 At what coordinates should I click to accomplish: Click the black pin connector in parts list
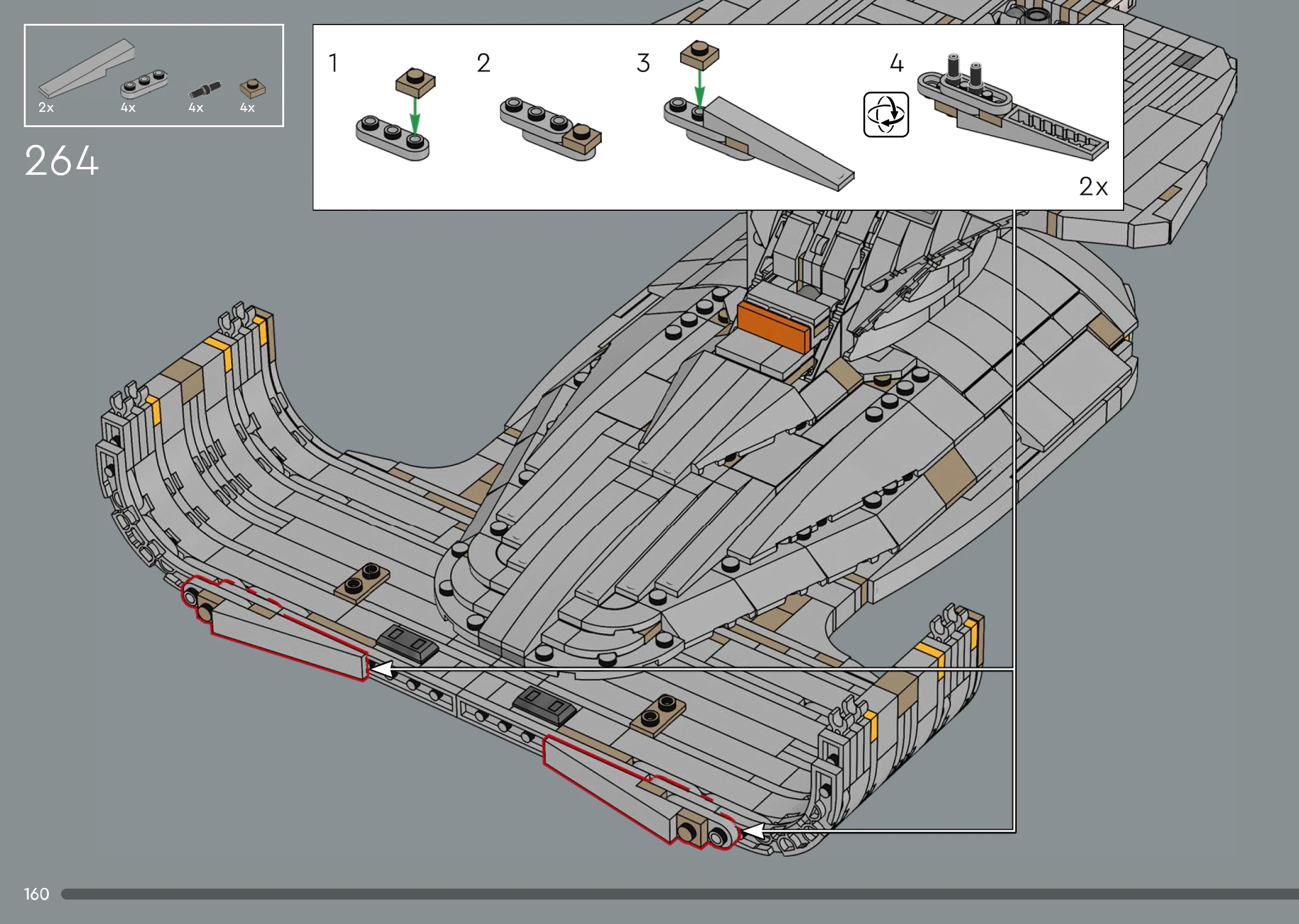coord(204,90)
